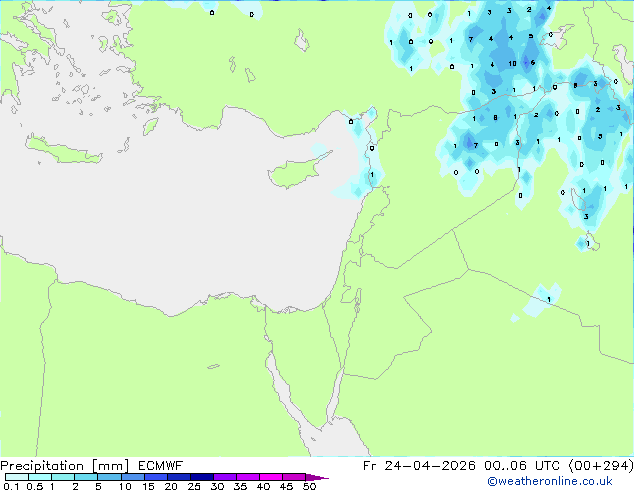Viewport: 634px width, 490px height.
Task: Click the '35' legend scale label
Action: click(x=240, y=486)
